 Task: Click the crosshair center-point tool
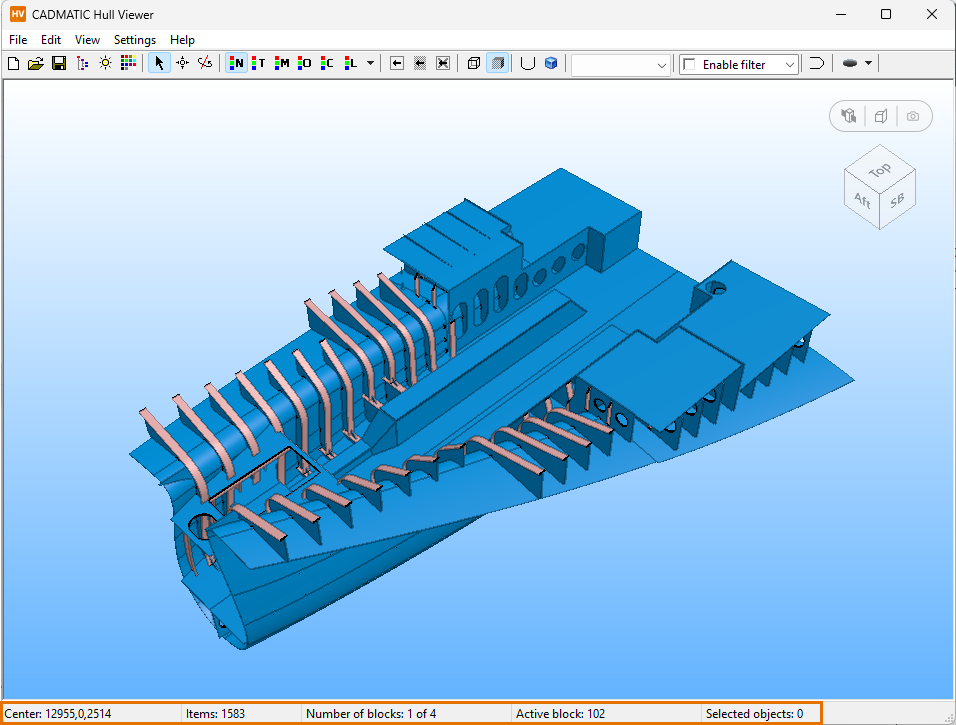click(182, 63)
